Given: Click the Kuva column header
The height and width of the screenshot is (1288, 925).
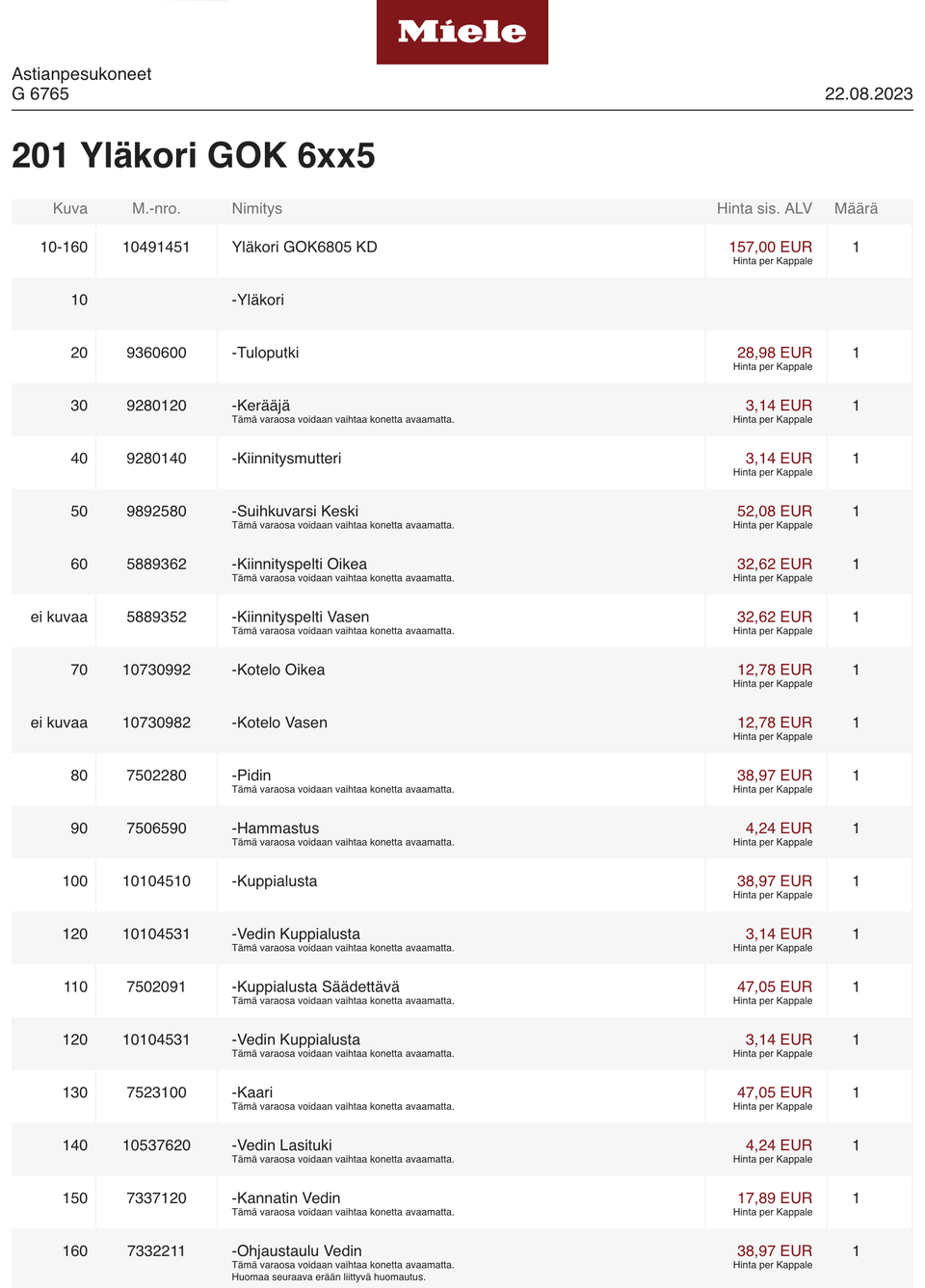Looking at the screenshot, I should (x=70, y=209).
